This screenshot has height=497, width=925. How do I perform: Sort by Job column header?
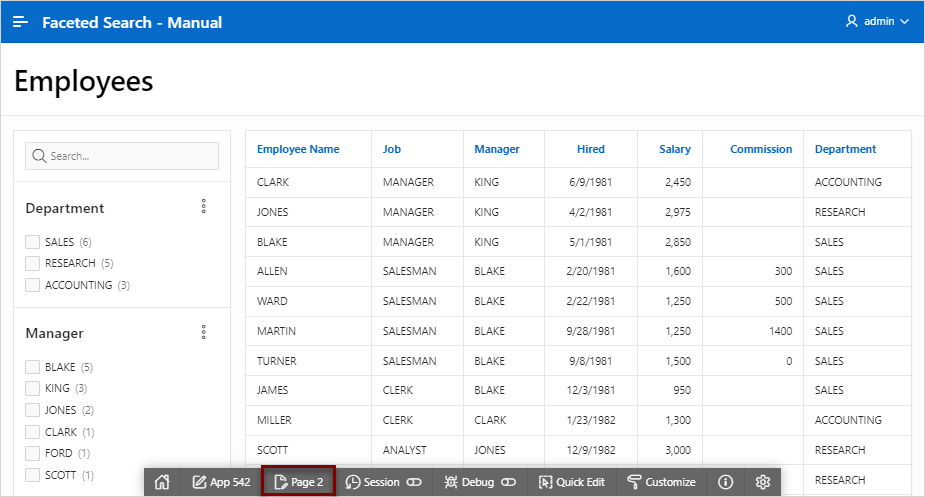pos(392,149)
